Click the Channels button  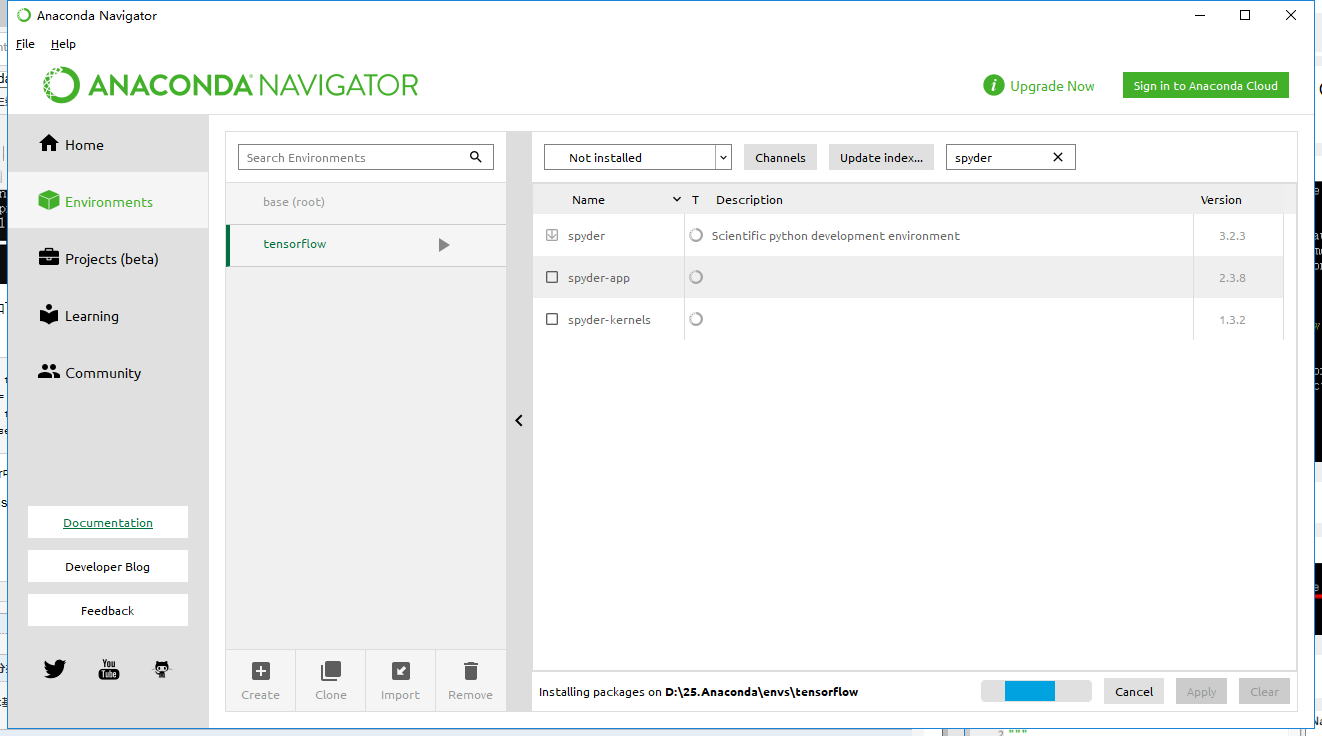coord(780,158)
